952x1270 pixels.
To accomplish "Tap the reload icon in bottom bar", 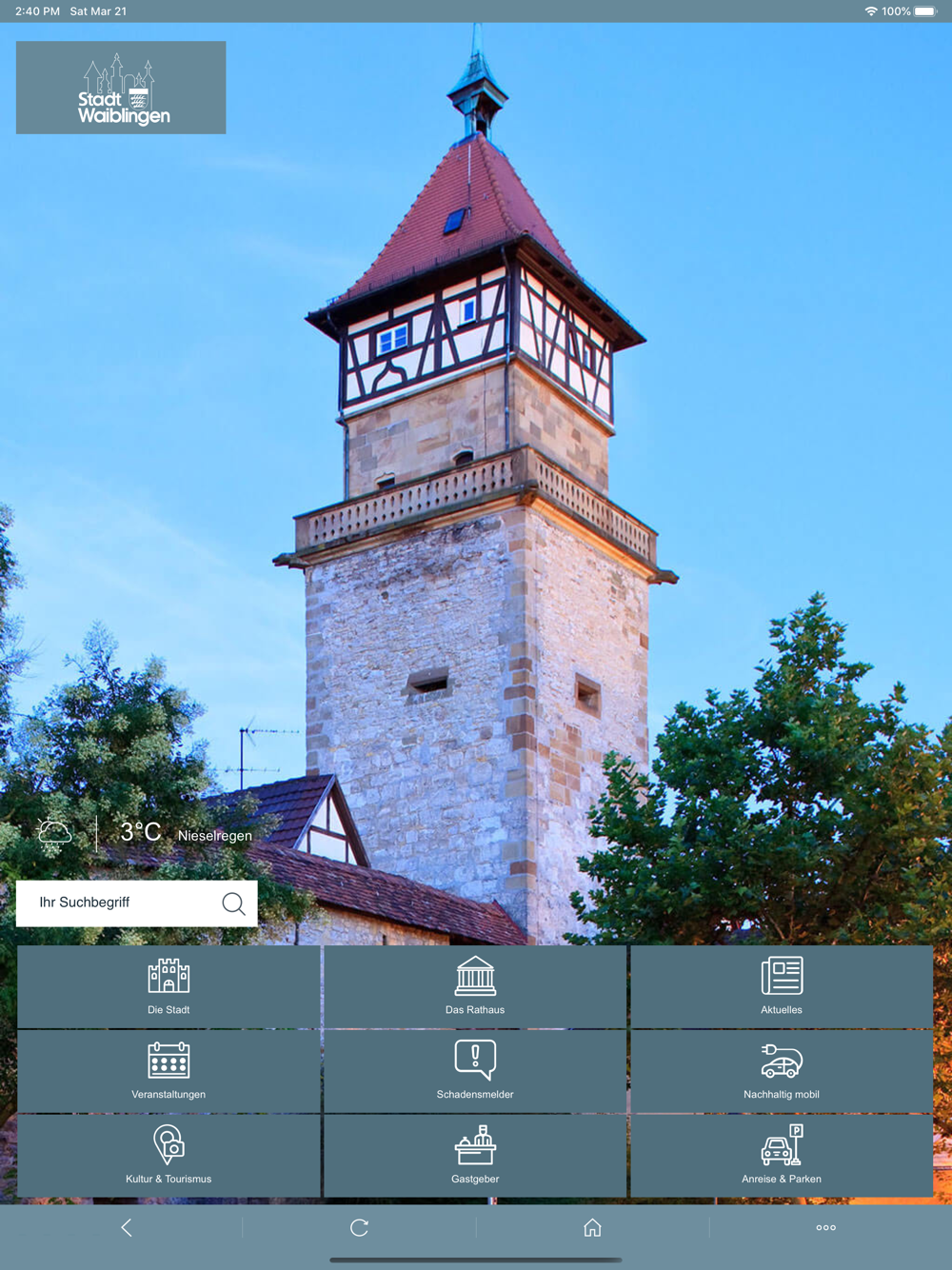I will pos(359,1228).
